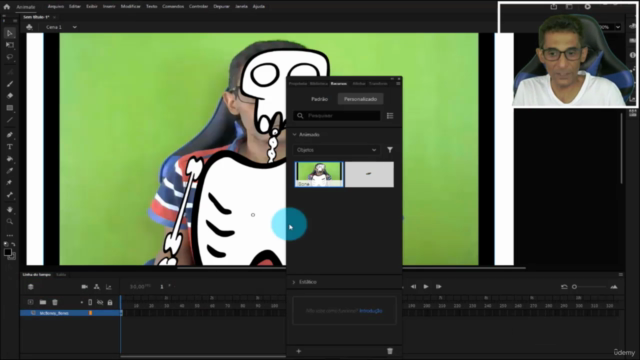The image size is (640, 360).
Task: Select the Personalizado assets option
Action: pyautogui.click(x=360, y=99)
